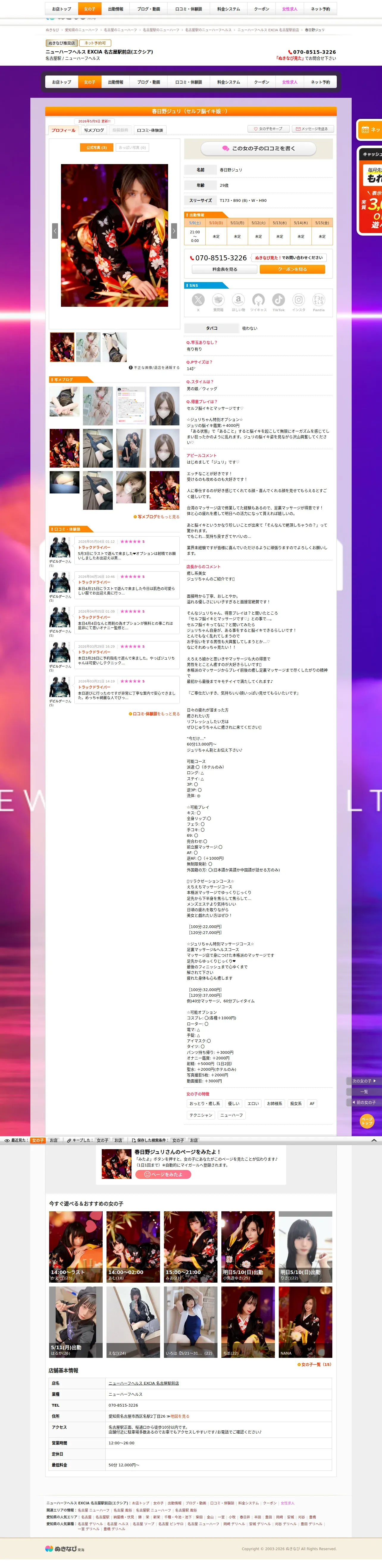
Task: Go to 次の女の子 in the side panel
Action: (364, 1081)
